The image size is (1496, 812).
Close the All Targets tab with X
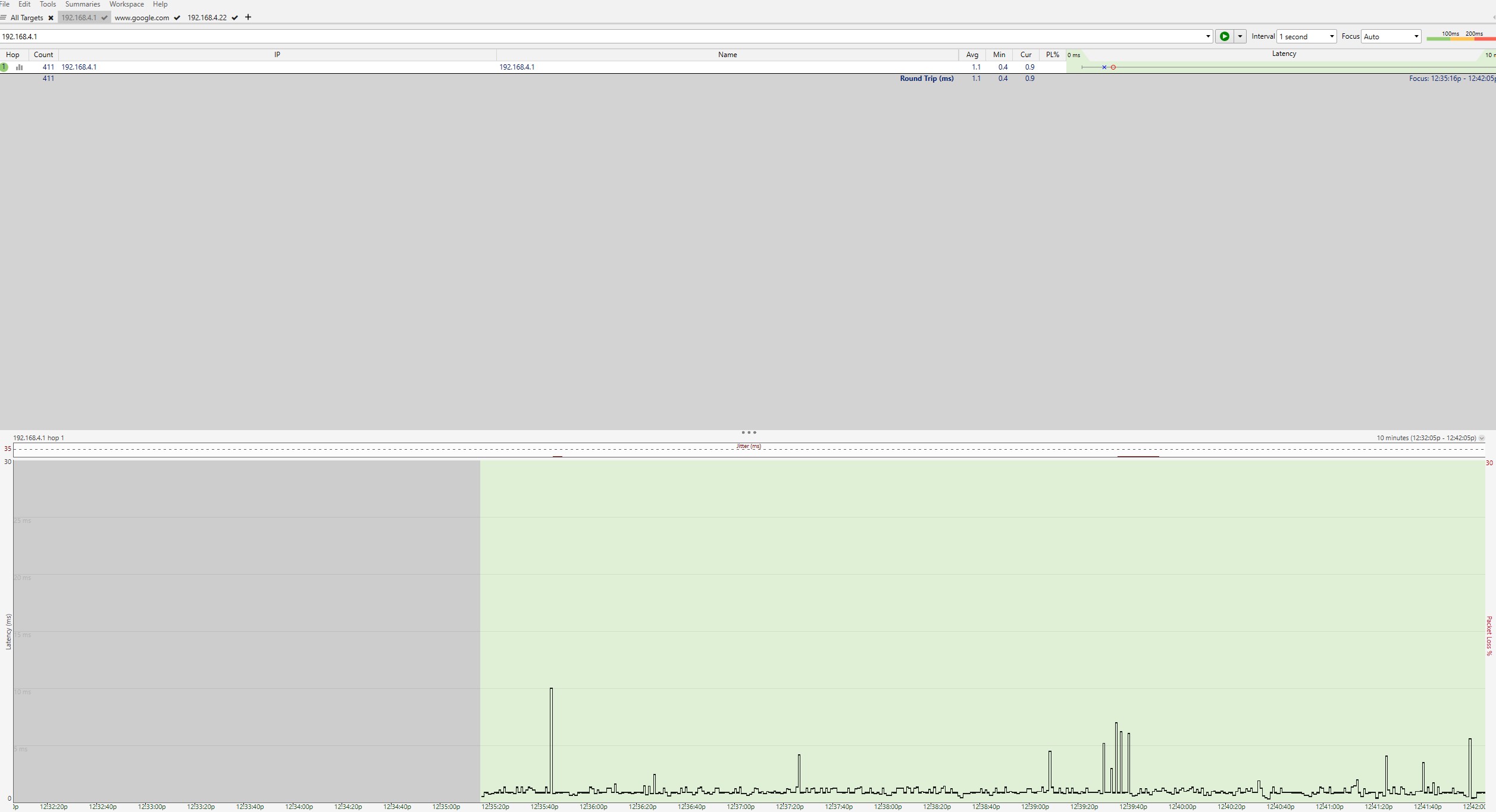click(51, 18)
